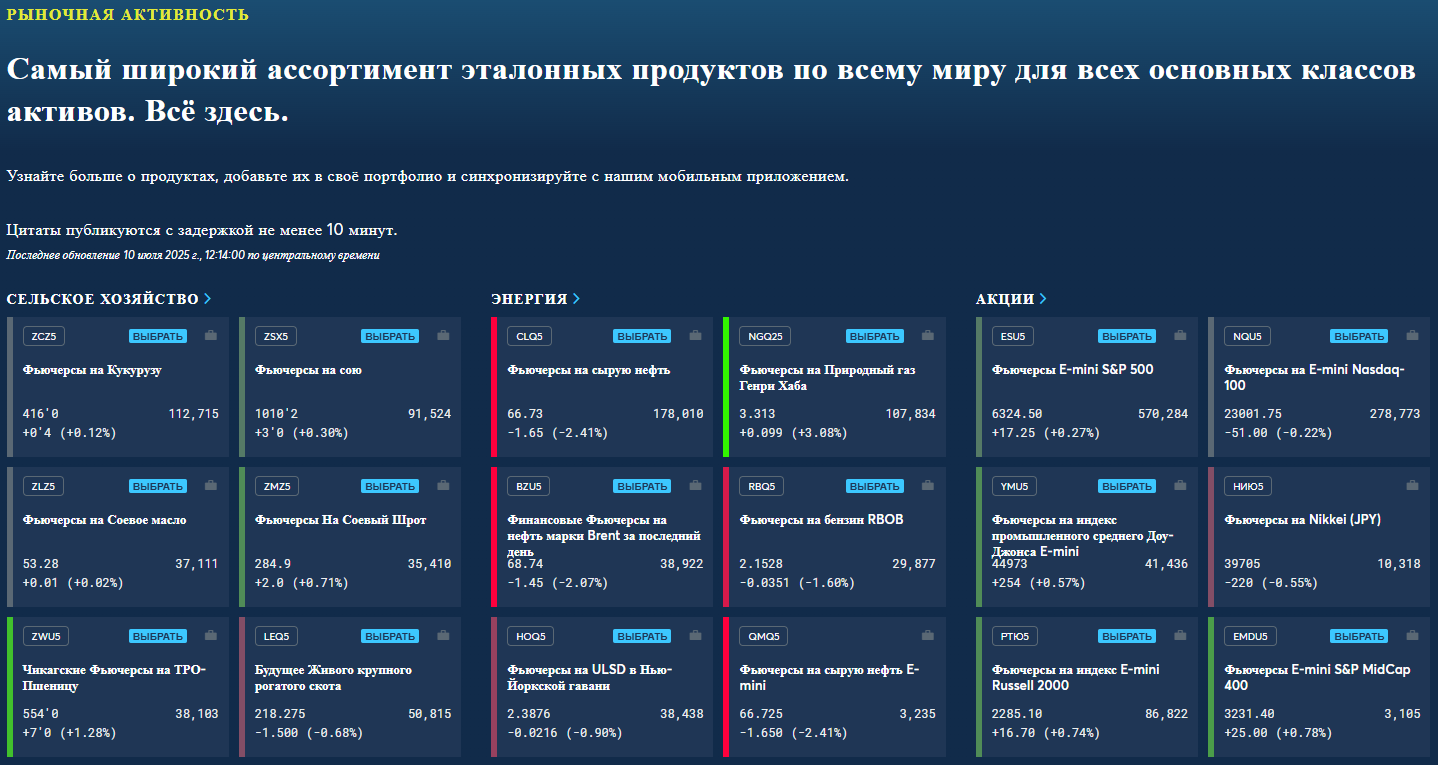
Task: Click briefcase icon on ZLZ5 soybean oil card
Action: tap(210, 486)
